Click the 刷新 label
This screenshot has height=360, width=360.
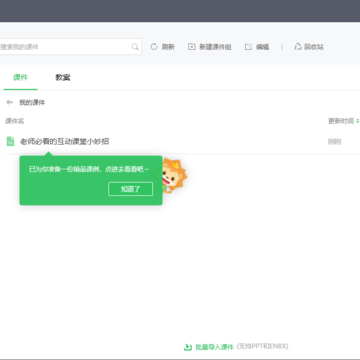168,47
